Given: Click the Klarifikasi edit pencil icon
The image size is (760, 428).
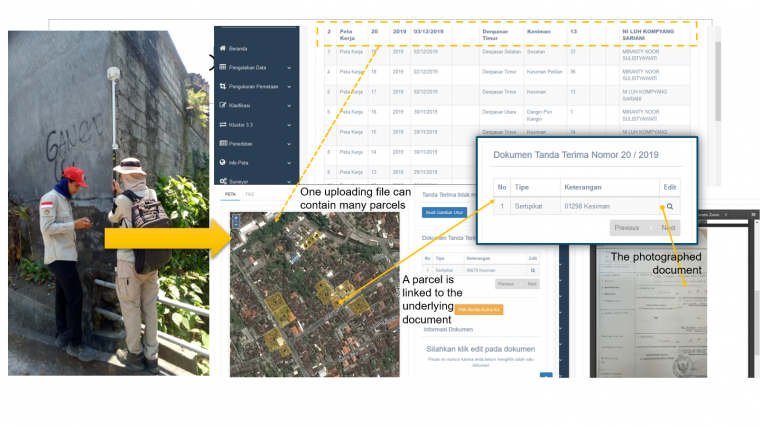Looking at the screenshot, I should click(x=222, y=105).
